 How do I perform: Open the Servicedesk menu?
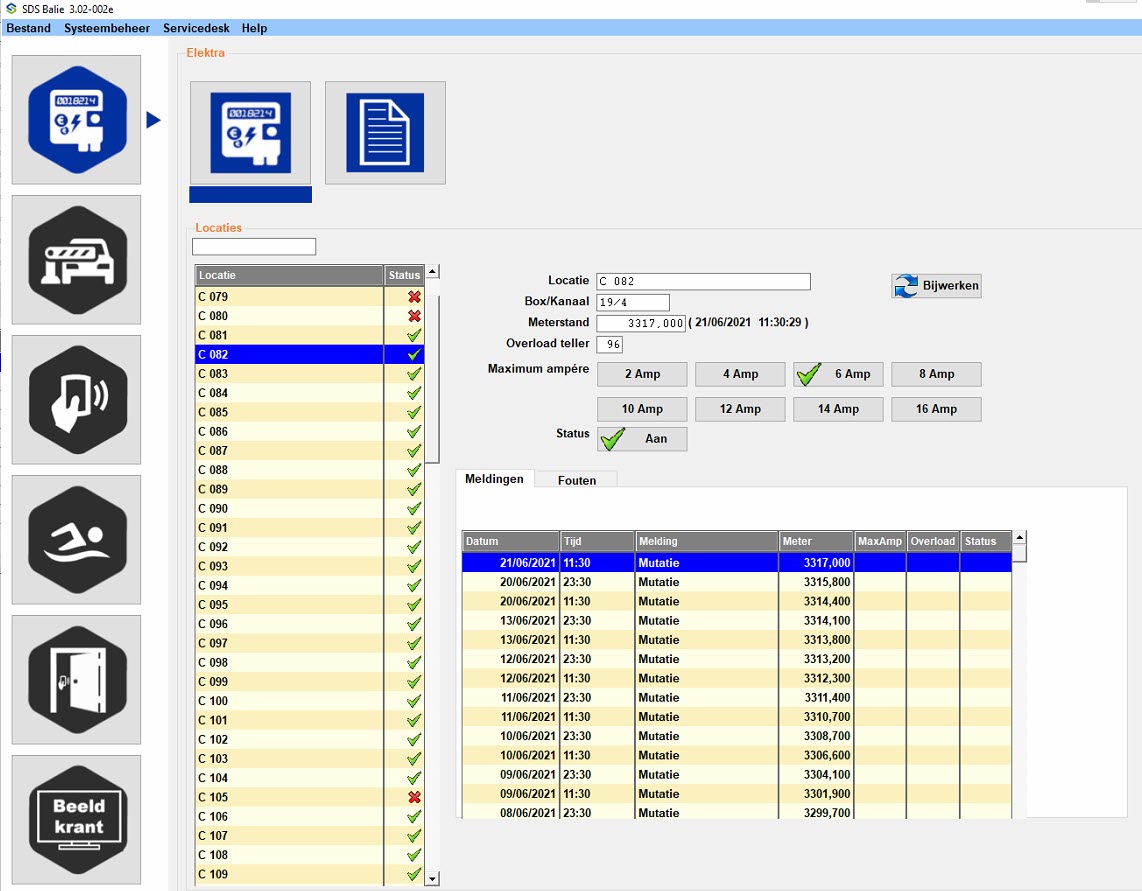[196, 28]
